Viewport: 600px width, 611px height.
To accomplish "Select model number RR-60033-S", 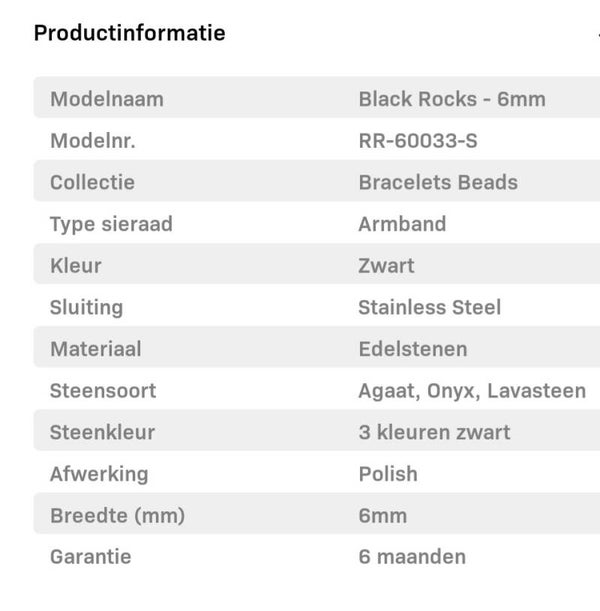I will [x=418, y=141].
